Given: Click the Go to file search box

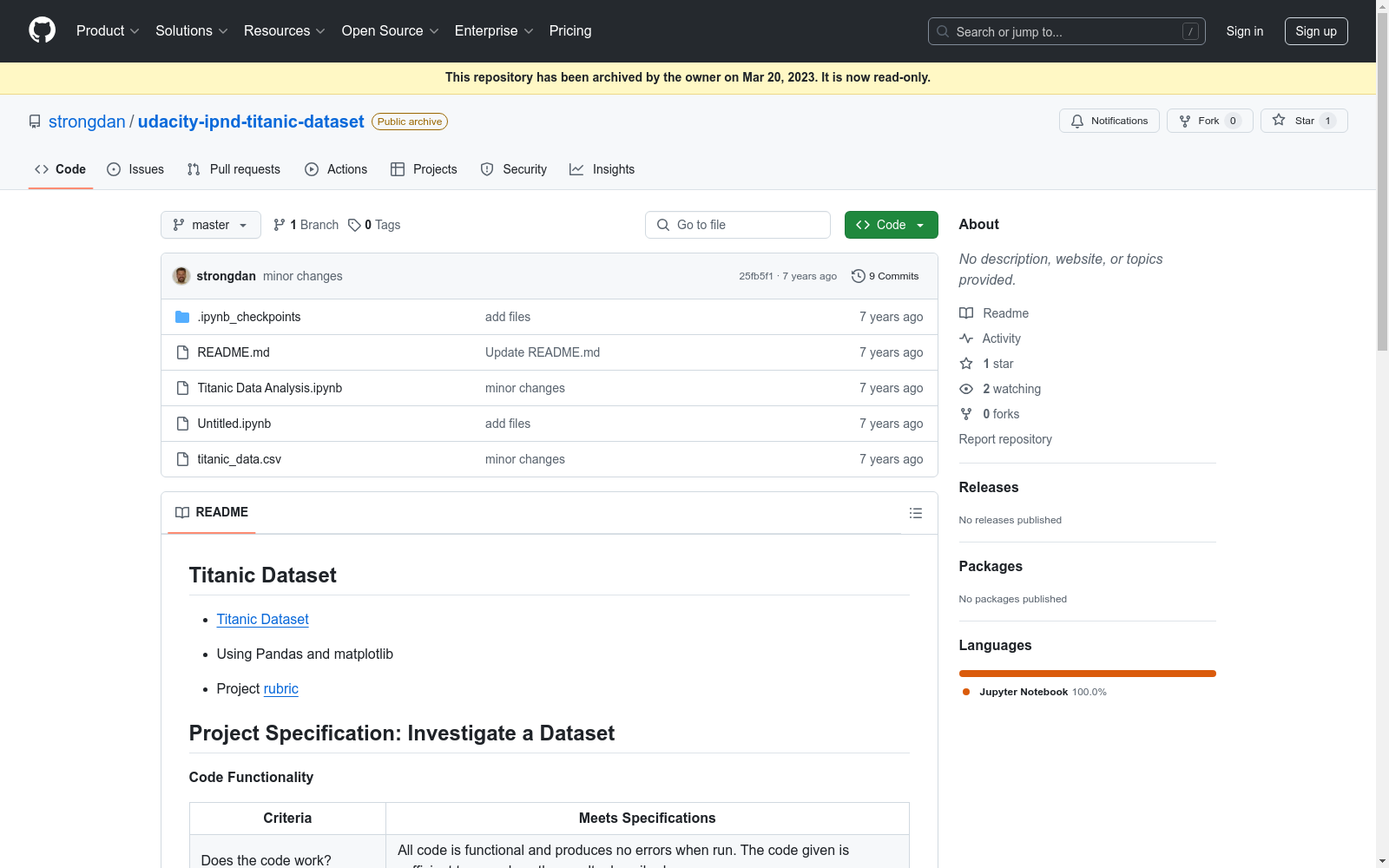Looking at the screenshot, I should (x=738, y=225).
